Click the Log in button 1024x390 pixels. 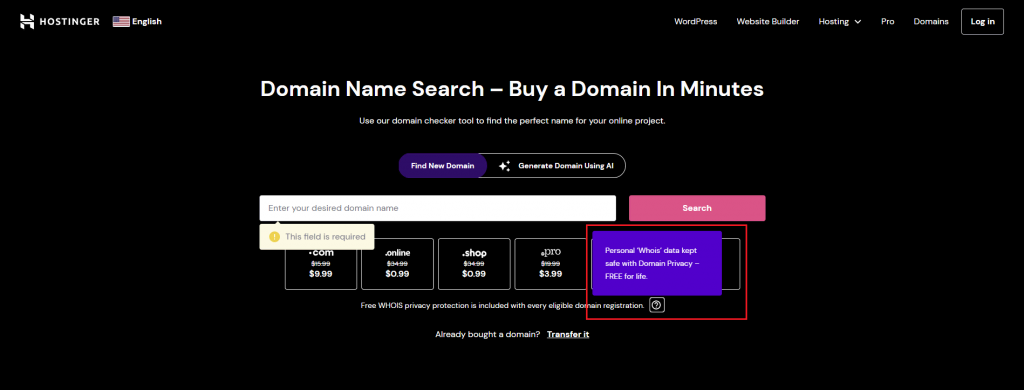pyautogui.click(x=982, y=22)
